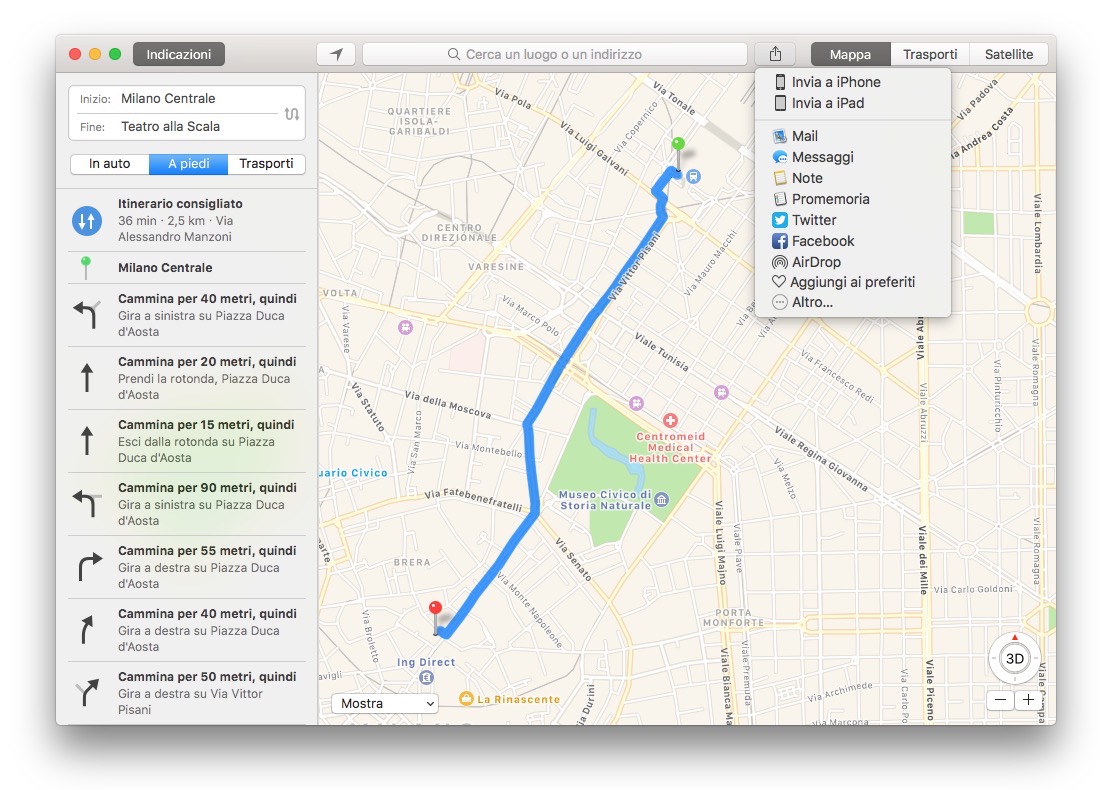
Task: Choose Promemoria from share menu
Action: tap(853, 199)
